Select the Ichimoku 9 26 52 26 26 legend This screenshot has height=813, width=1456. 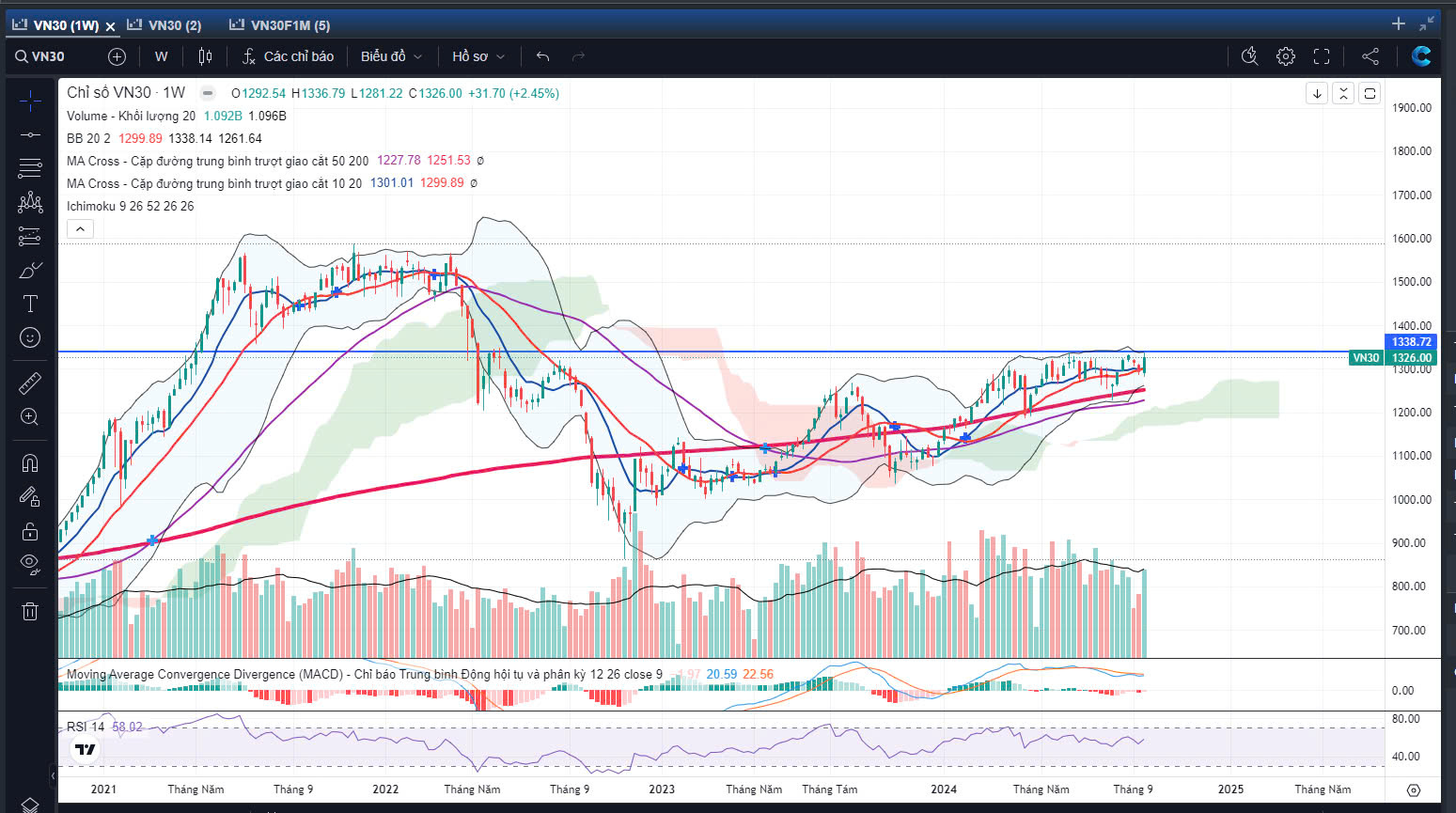130,206
